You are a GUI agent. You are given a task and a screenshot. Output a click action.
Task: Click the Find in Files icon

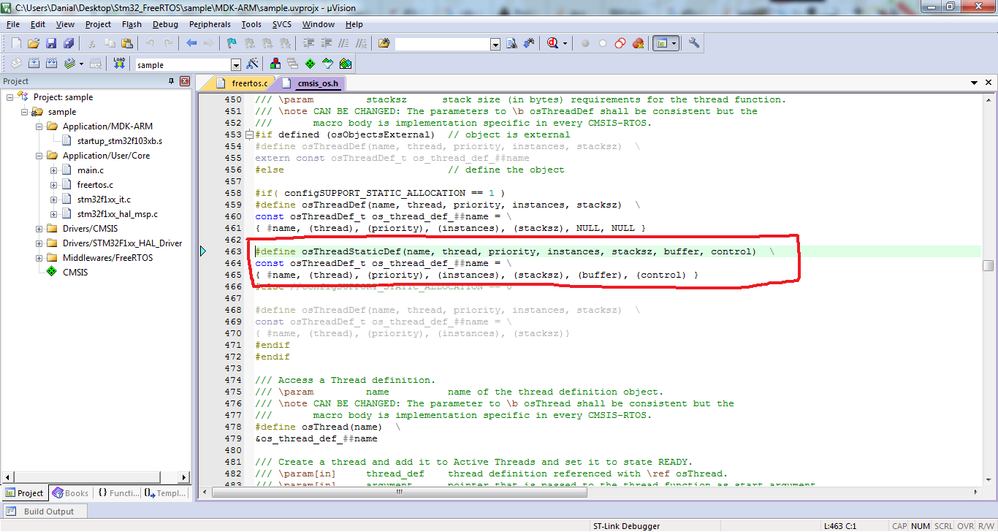(383, 43)
